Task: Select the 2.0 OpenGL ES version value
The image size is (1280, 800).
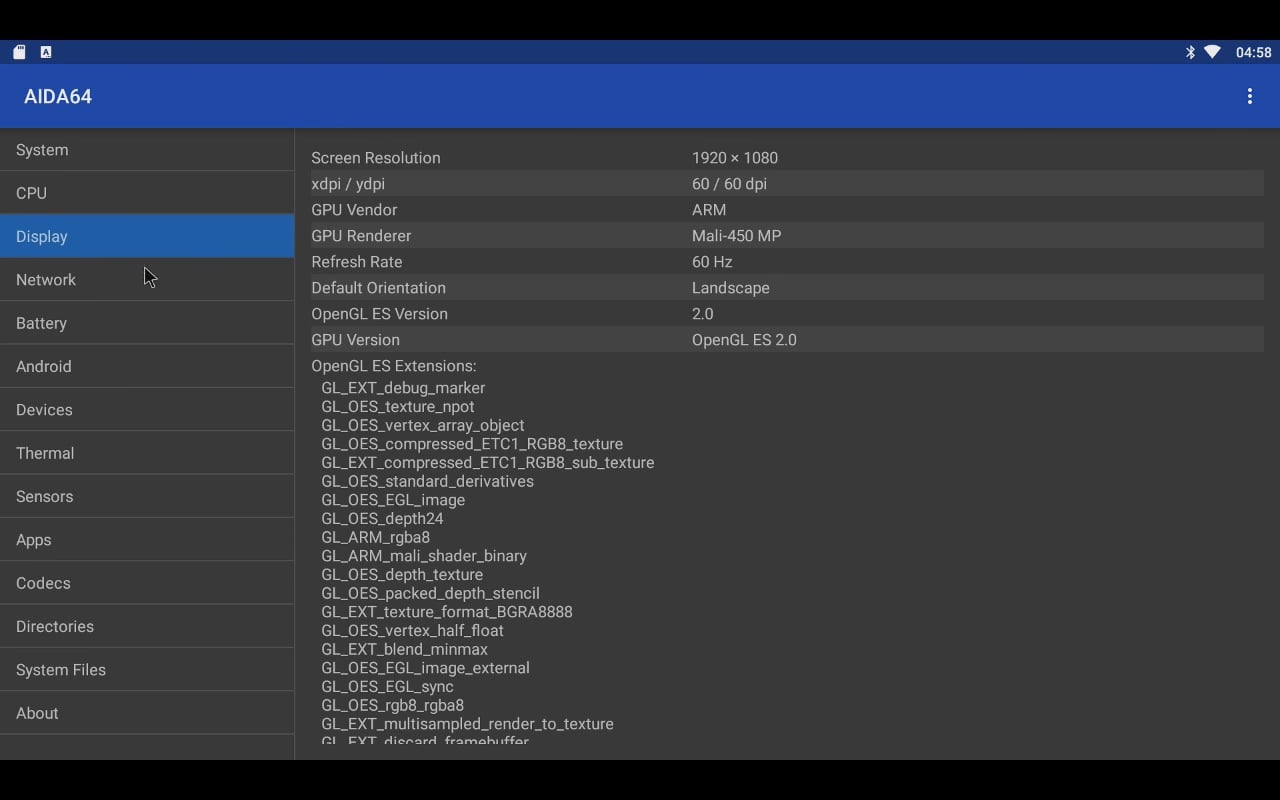Action: tap(703, 314)
